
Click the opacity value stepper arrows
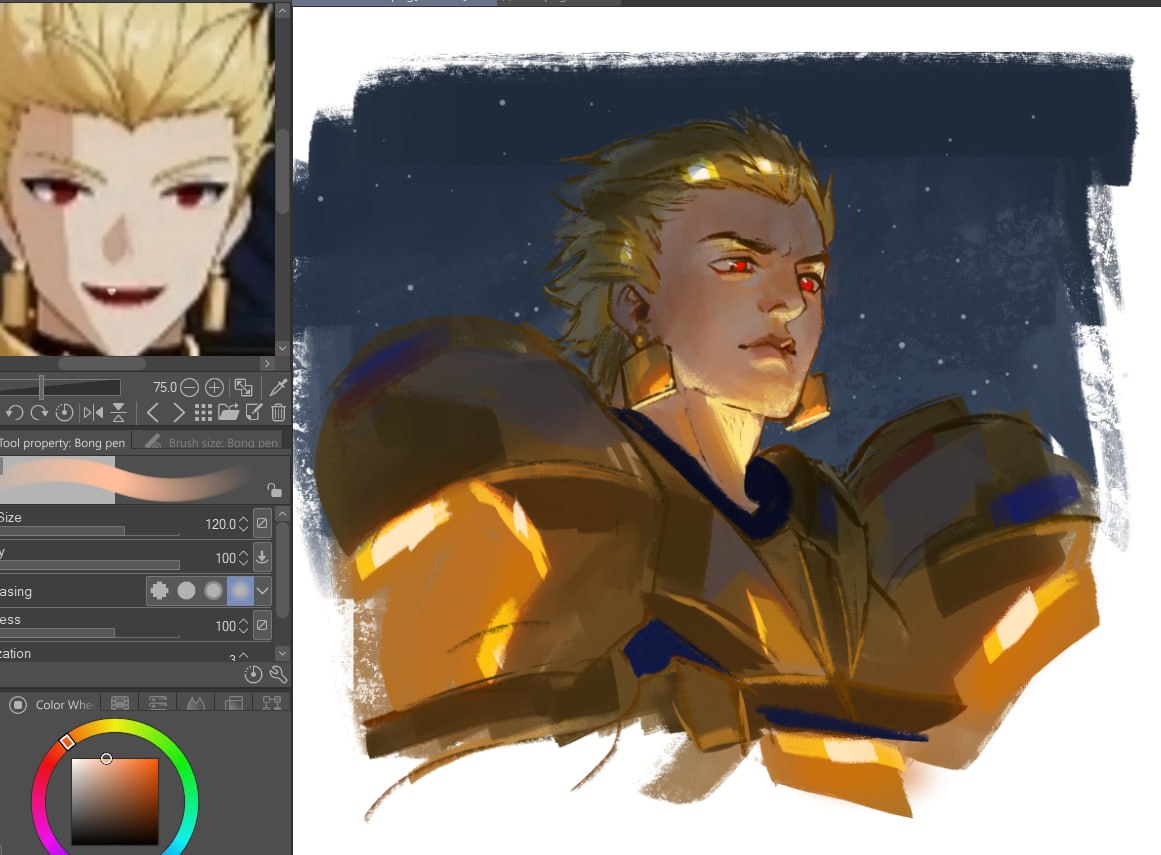click(243, 558)
